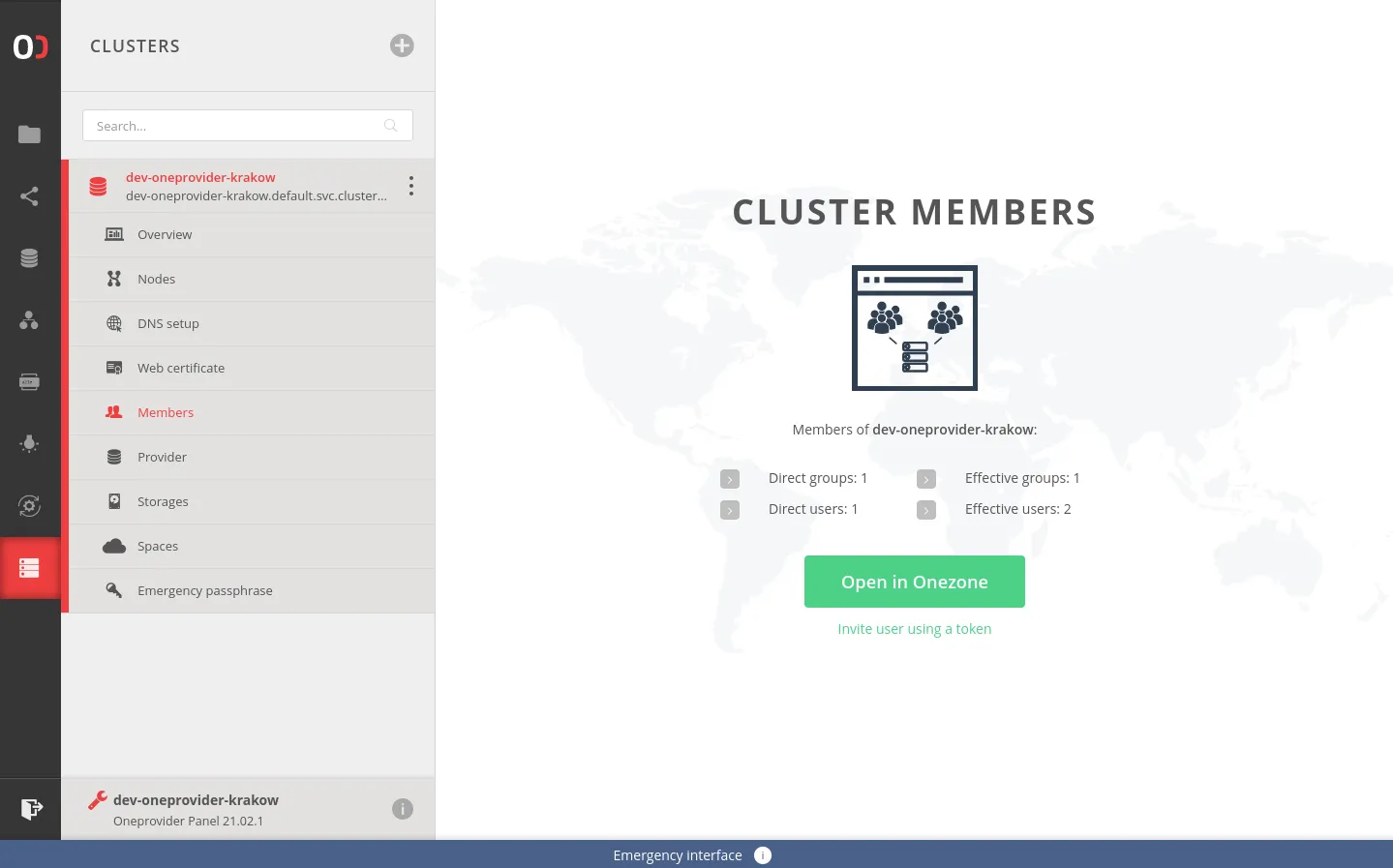Click the Open in Onezone button
Viewport: 1393px width, 868px height.
coord(914,581)
